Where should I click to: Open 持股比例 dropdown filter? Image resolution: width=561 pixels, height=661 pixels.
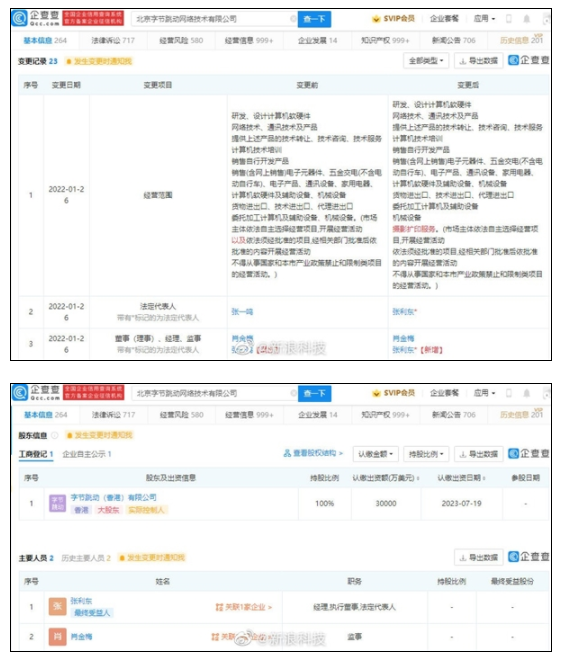[x=426, y=454]
